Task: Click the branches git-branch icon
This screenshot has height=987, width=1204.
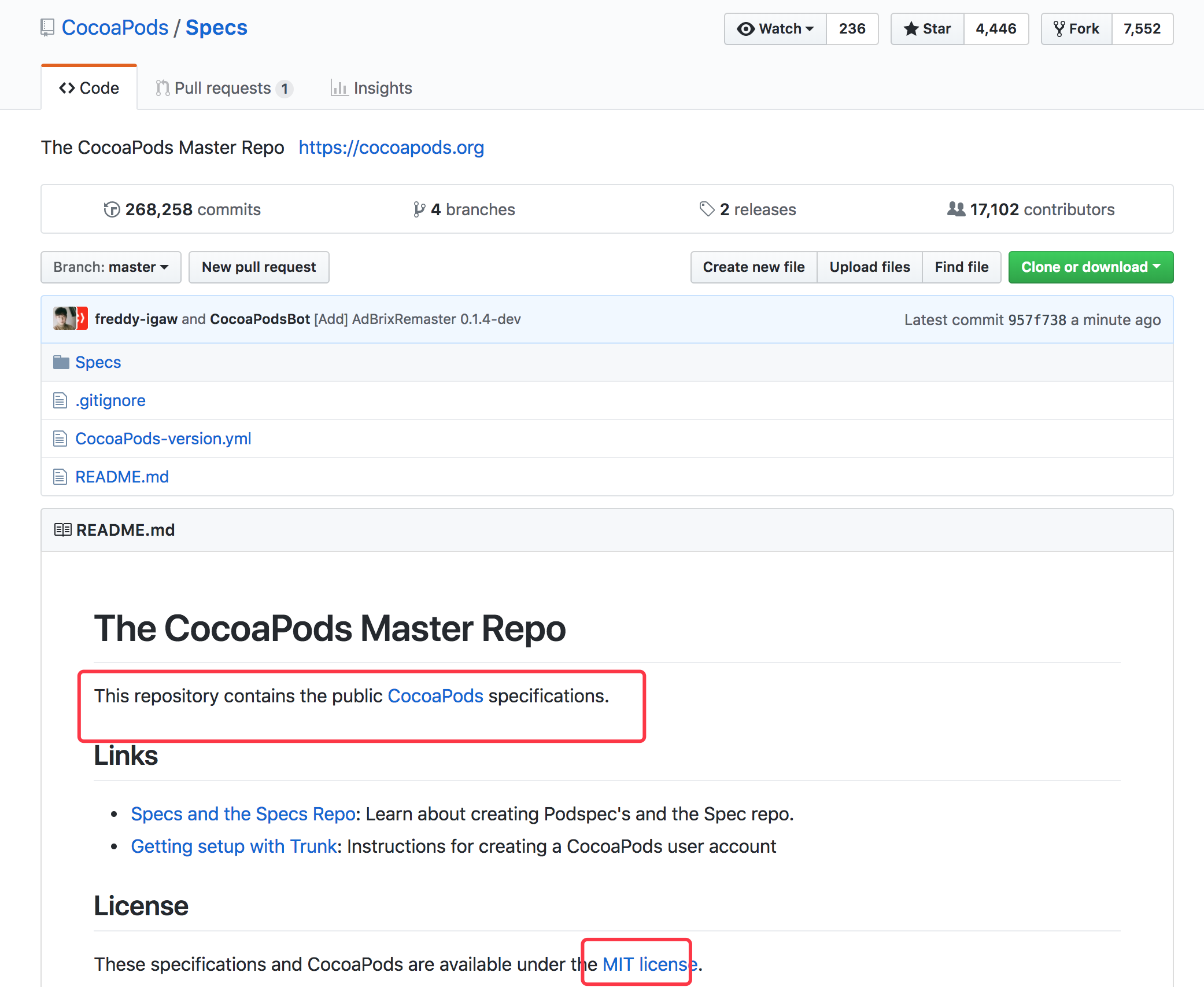Action: pos(419,209)
